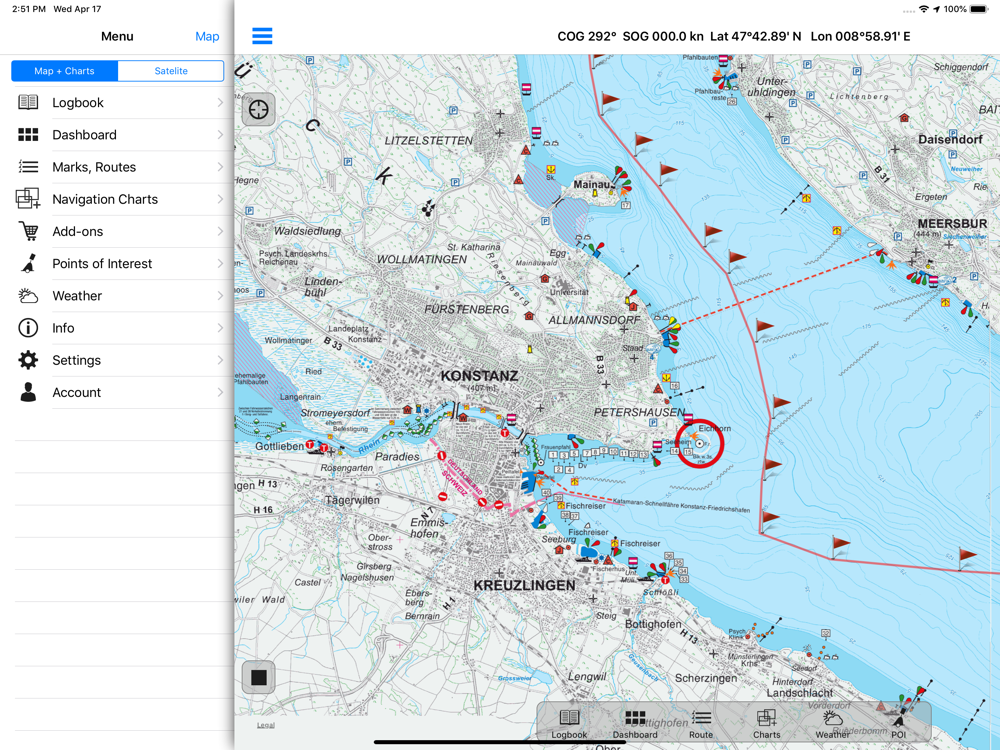
Task: Expand the Add-ons chevron
Action: (x=220, y=231)
